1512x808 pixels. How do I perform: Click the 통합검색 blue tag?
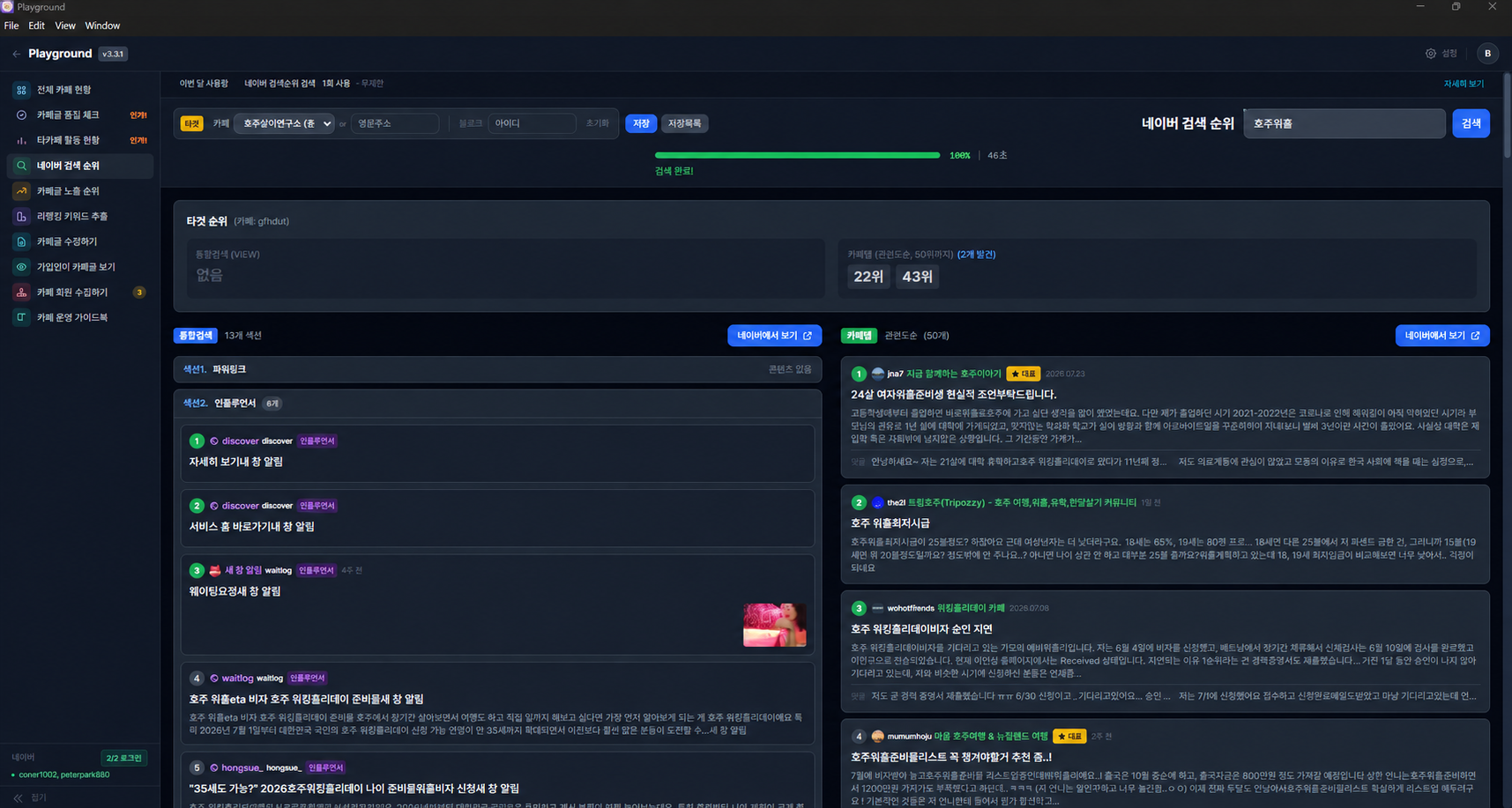(196, 336)
